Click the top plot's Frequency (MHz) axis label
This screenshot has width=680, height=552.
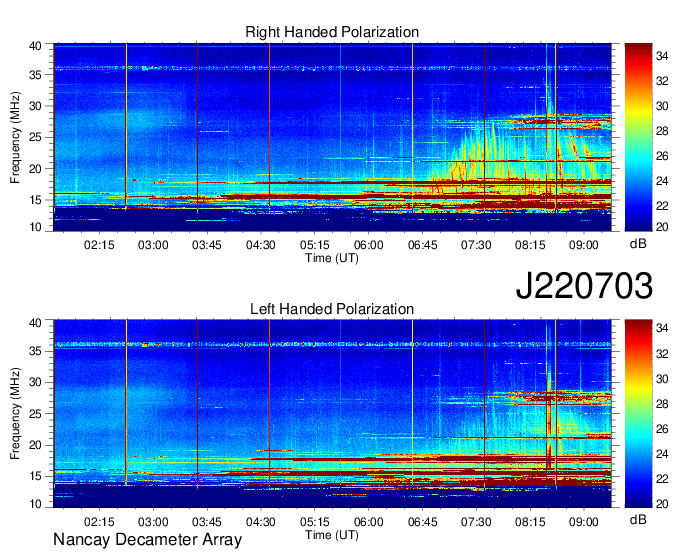pos(15,137)
